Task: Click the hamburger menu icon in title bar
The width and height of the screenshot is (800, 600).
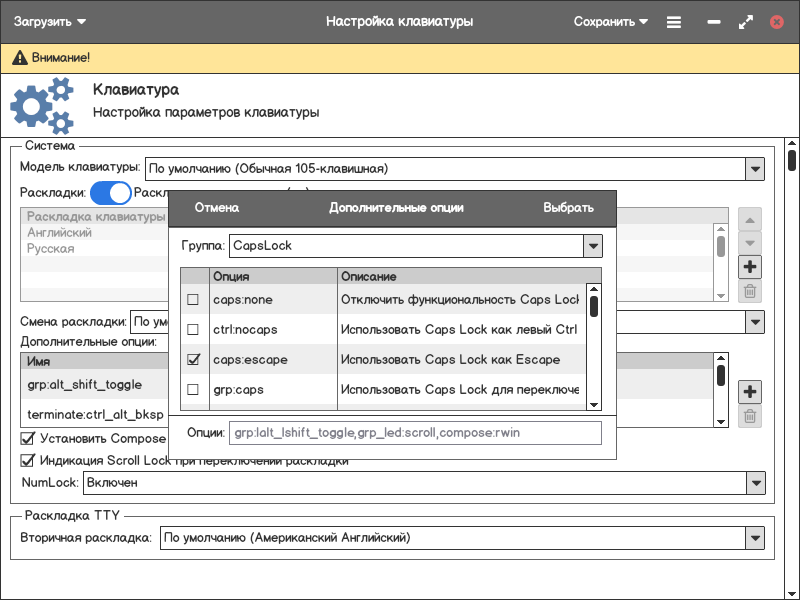Action: 674,21
